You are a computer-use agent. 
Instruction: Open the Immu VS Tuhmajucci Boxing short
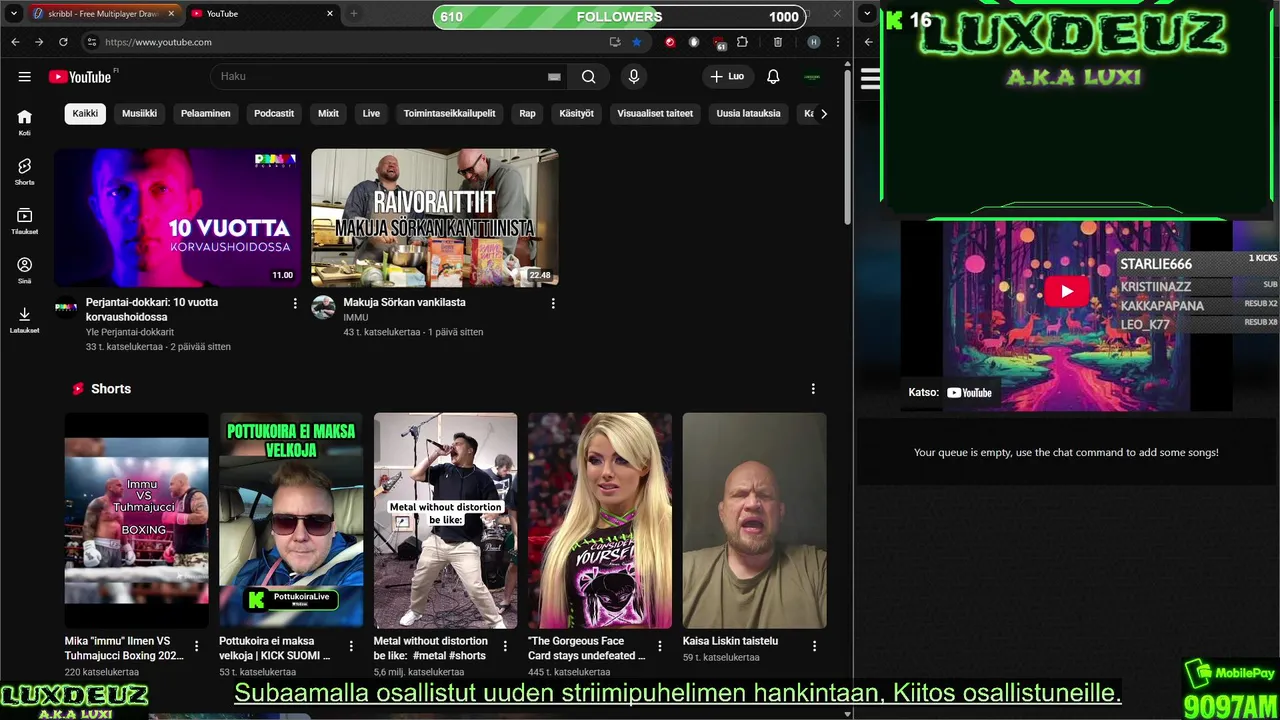tap(137, 520)
